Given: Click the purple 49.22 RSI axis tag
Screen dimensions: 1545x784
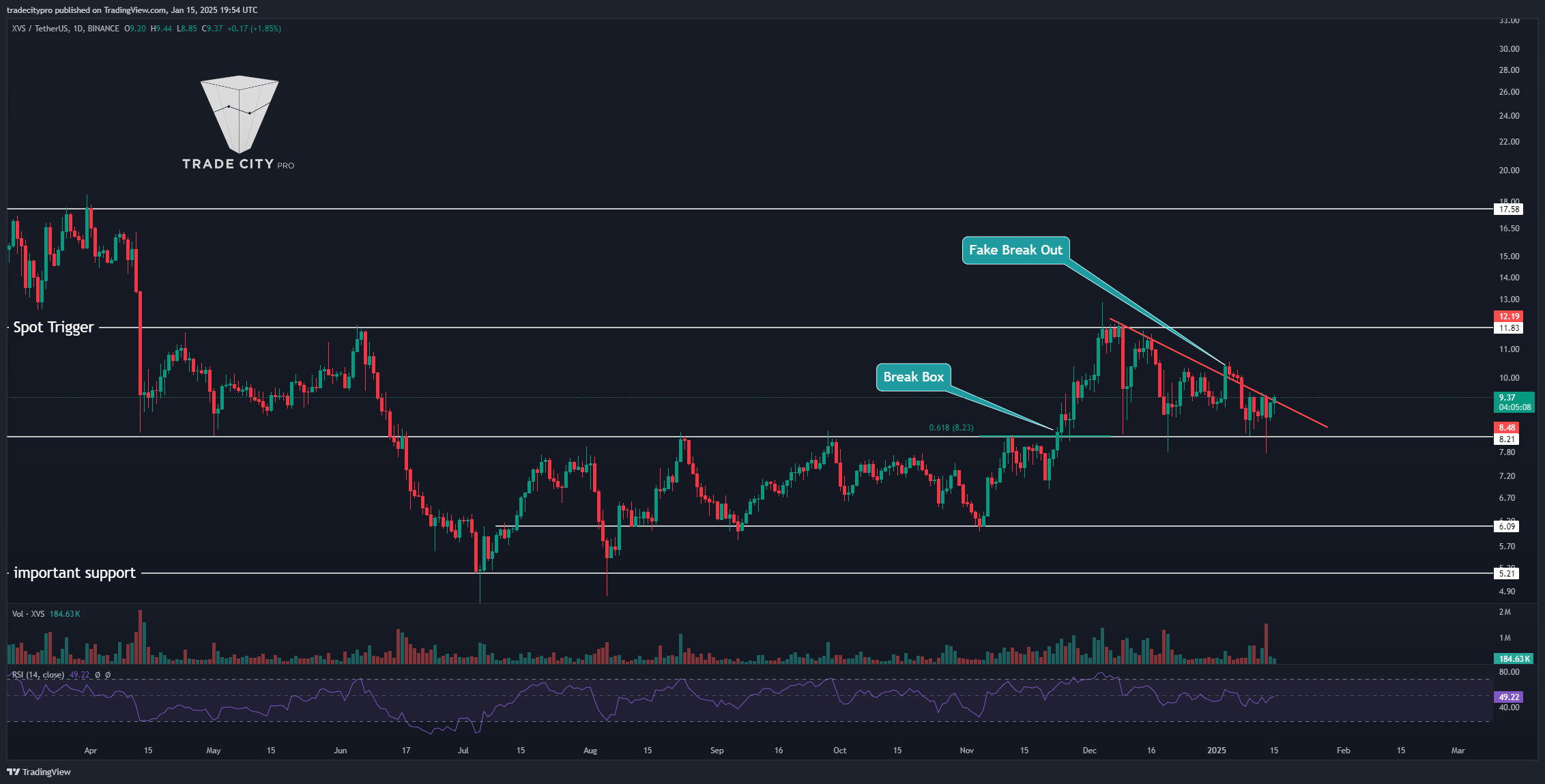Looking at the screenshot, I should click(x=1509, y=697).
